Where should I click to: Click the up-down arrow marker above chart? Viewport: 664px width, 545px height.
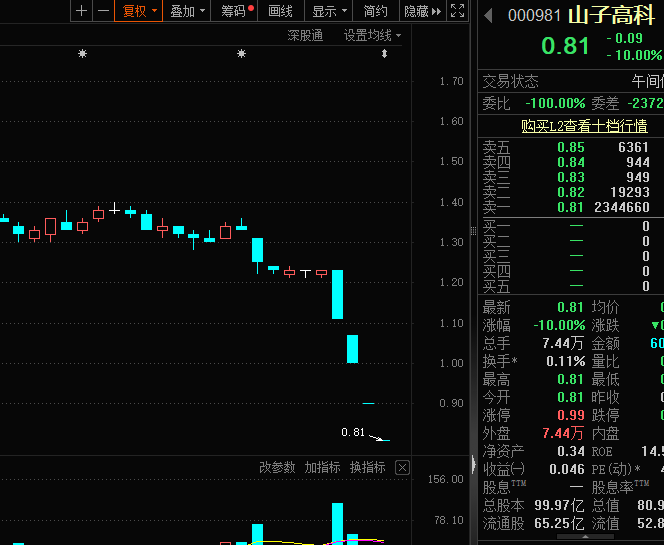(x=384, y=54)
